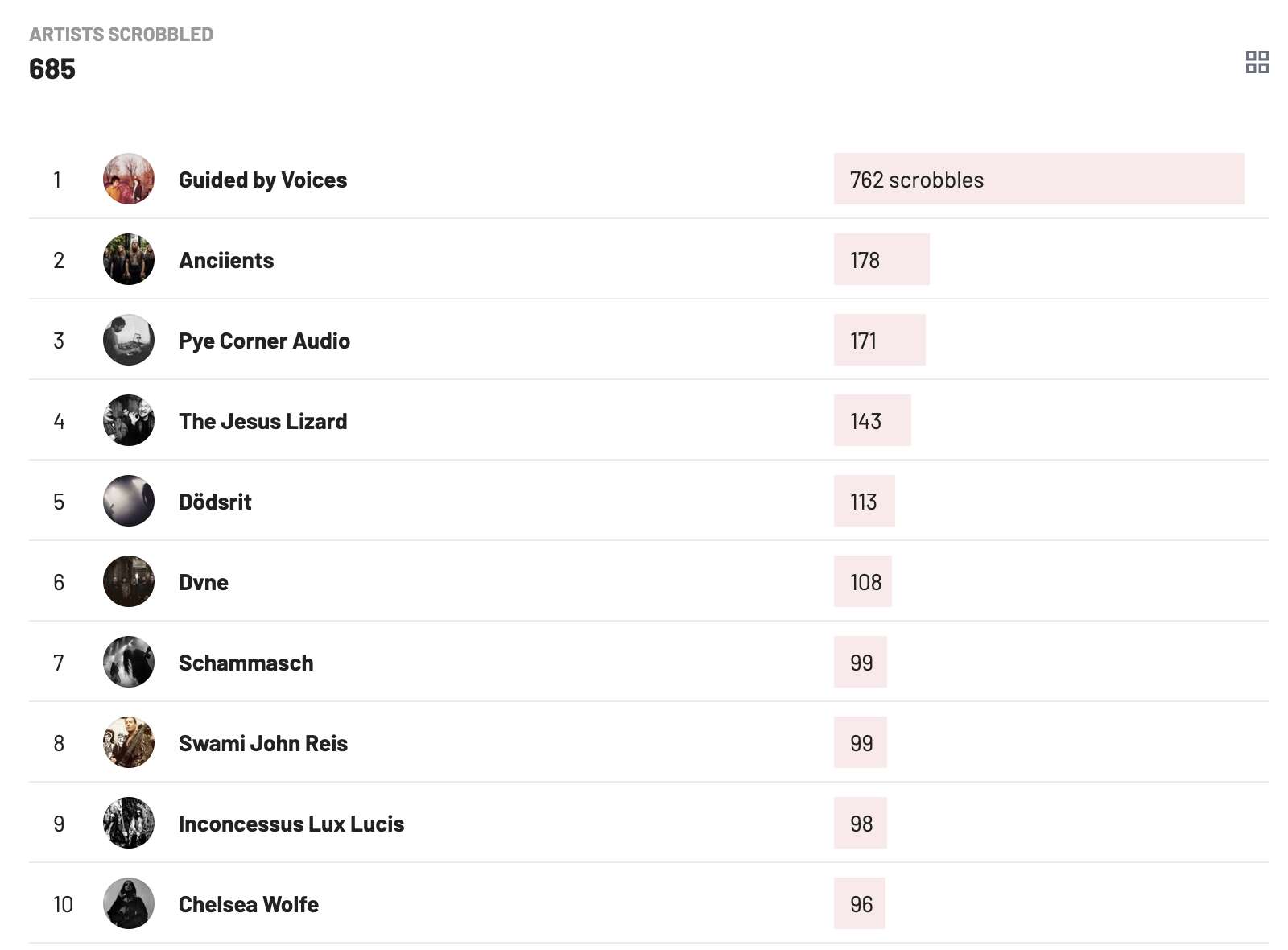Viewport: 1288px width, 950px height.
Task: Open Dödsrit round avatar
Action: click(129, 501)
